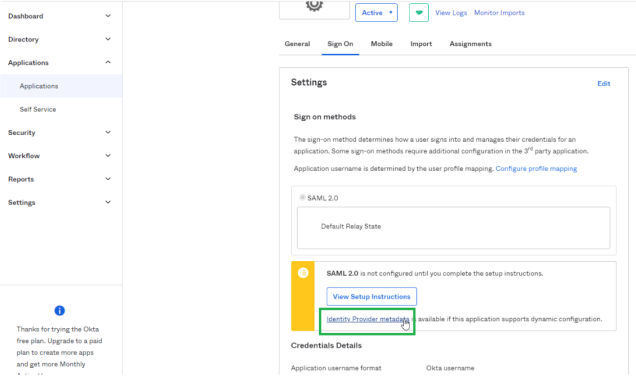The image size is (636, 382).
Task: Select Self Service in the sidebar
Action: click(x=38, y=109)
